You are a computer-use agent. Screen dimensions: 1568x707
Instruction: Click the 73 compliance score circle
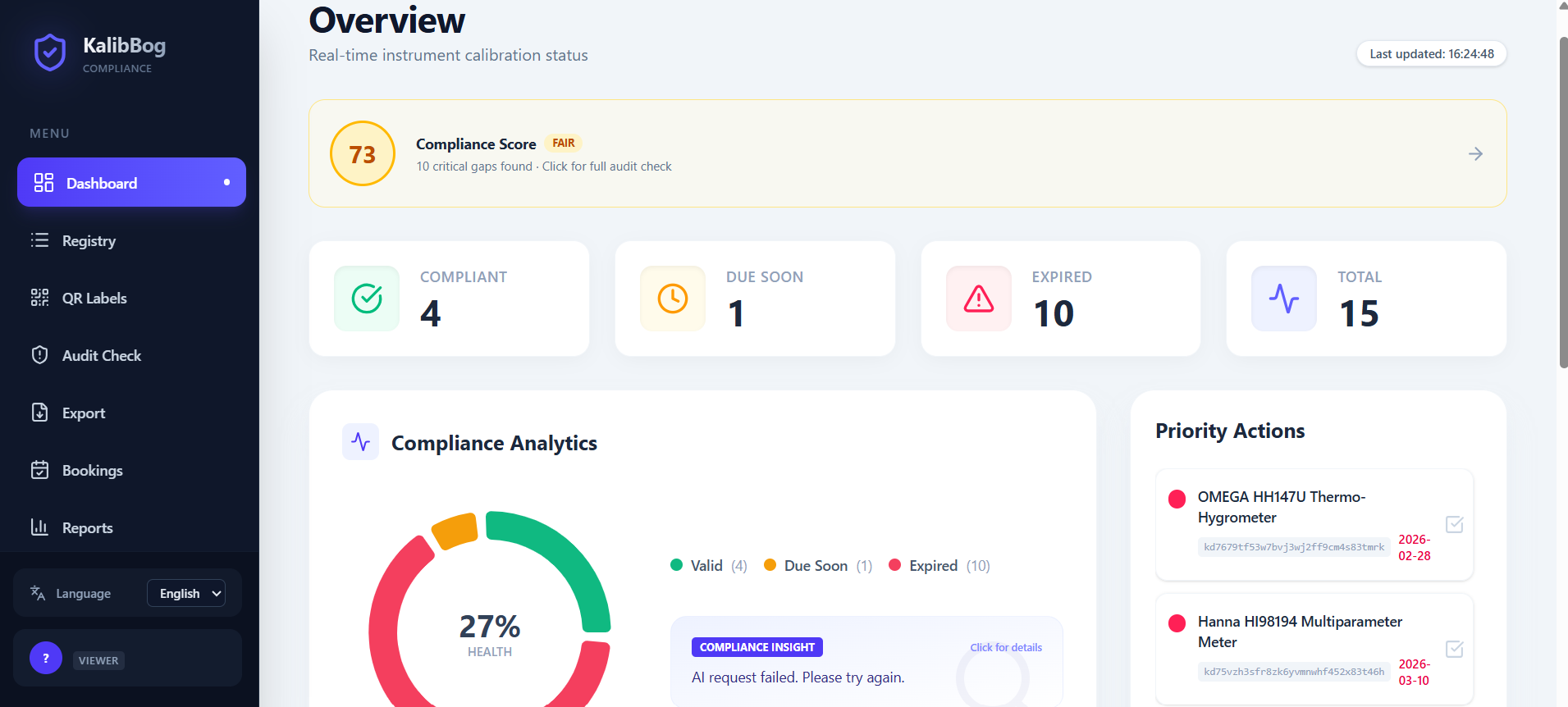363,153
